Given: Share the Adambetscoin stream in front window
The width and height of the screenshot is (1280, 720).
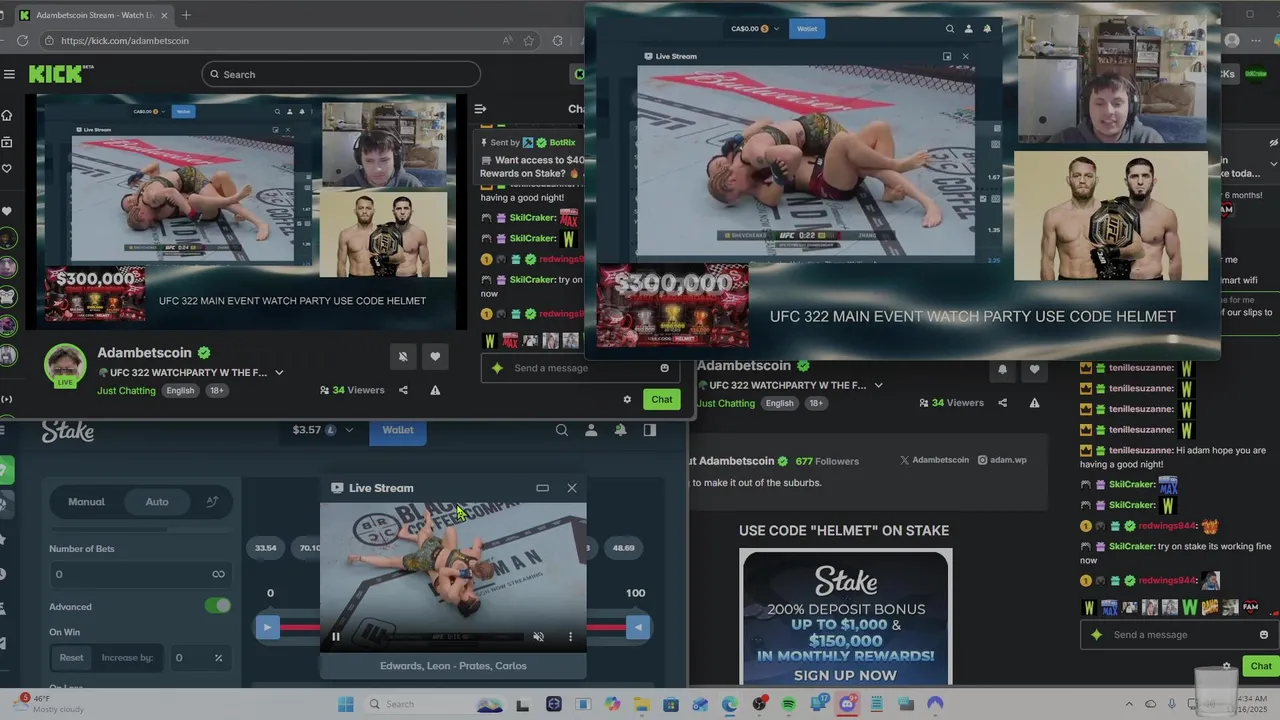Looking at the screenshot, I should point(403,390).
